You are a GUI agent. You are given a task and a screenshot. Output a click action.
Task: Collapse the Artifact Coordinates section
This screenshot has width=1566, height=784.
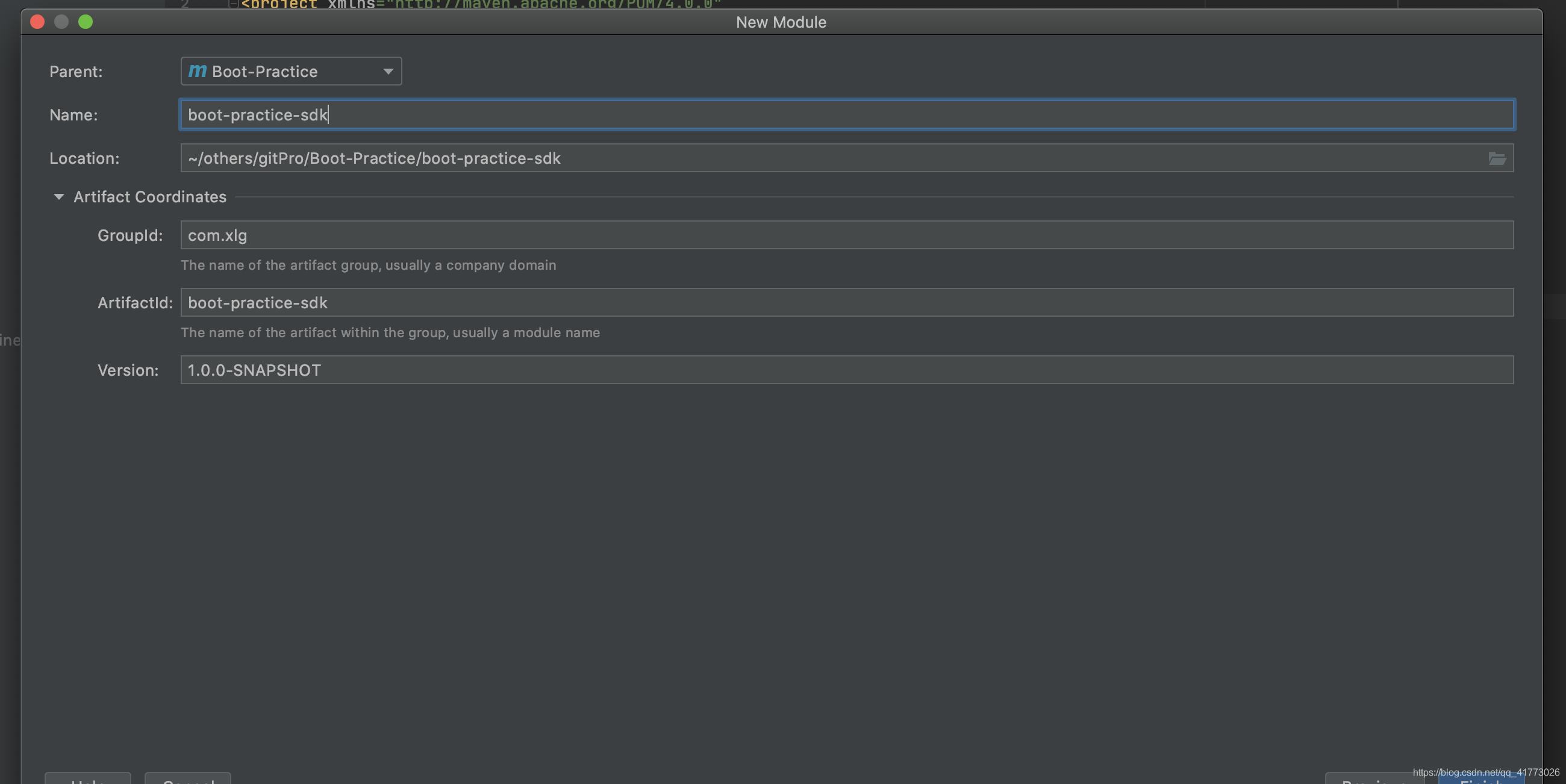click(58, 197)
